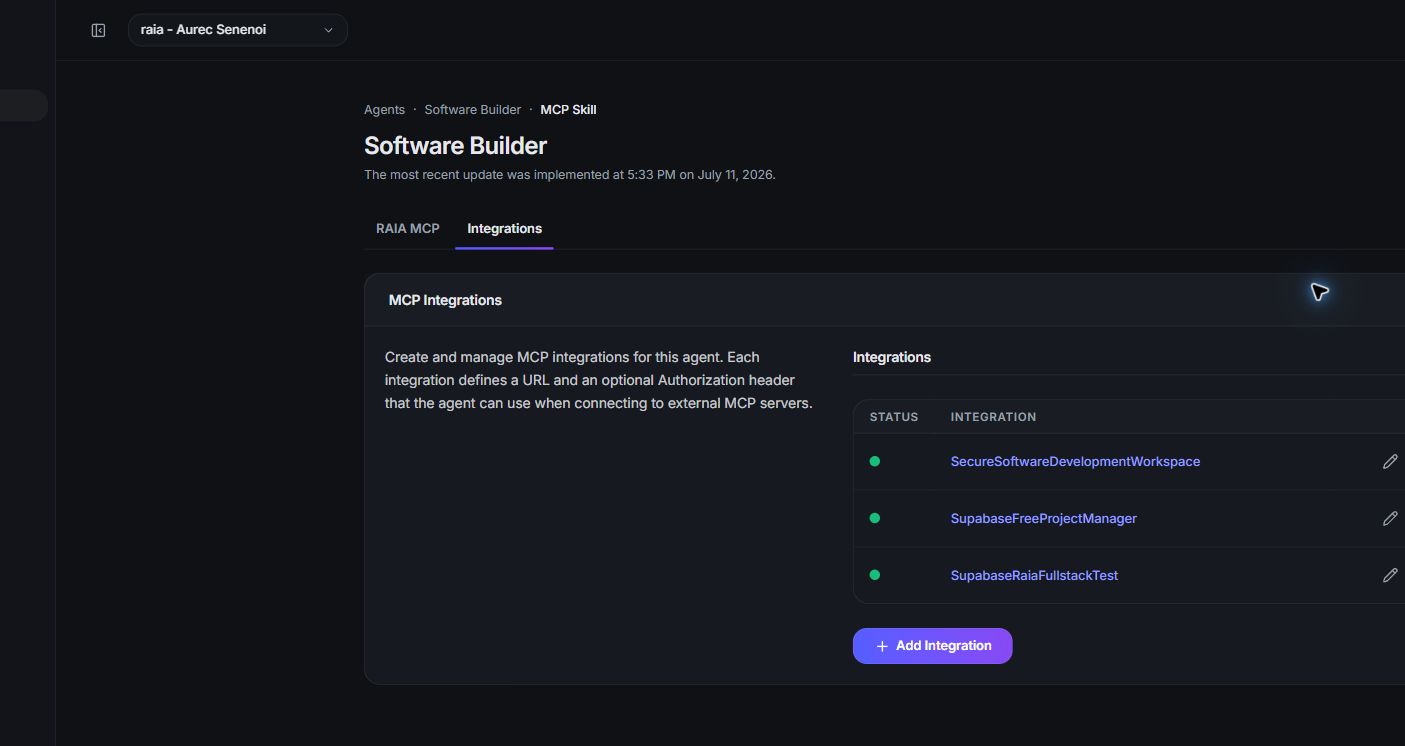
Task: Click the Add Integration button
Action: tap(932, 646)
